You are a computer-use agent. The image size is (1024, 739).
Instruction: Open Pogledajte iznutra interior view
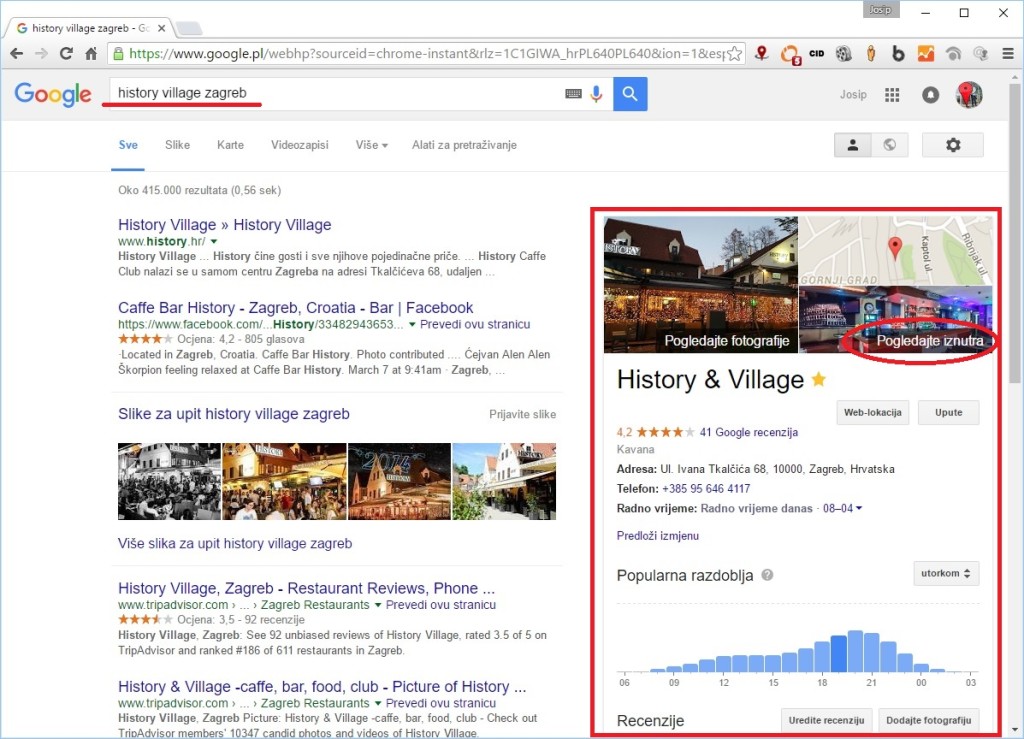pos(895,319)
